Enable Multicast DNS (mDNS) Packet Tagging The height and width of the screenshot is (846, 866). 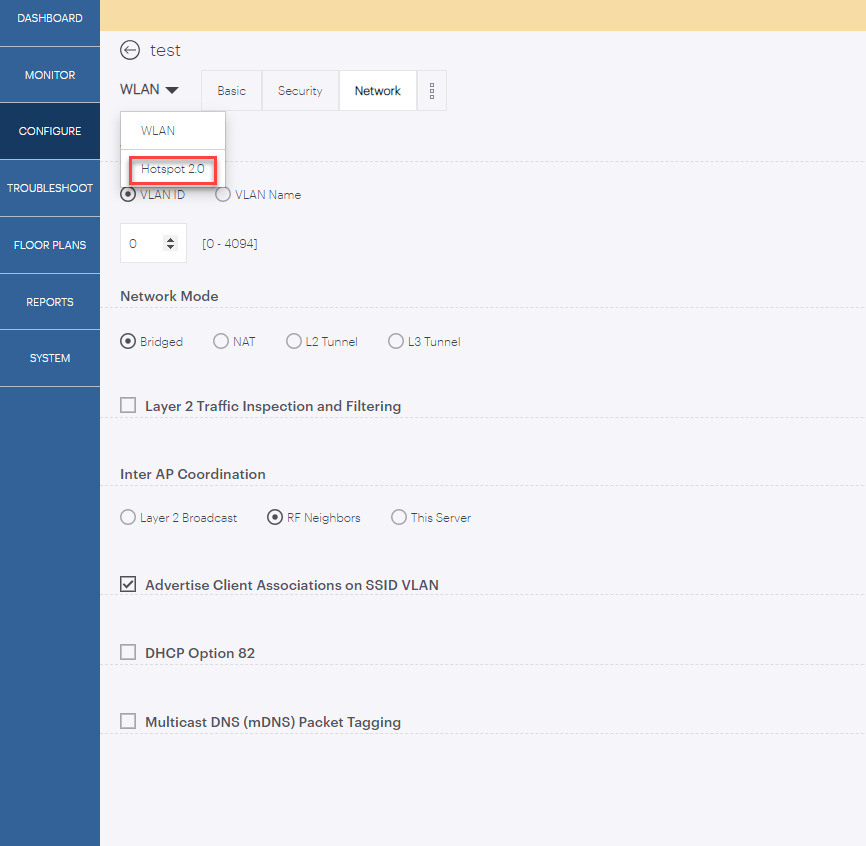tap(128, 720)
